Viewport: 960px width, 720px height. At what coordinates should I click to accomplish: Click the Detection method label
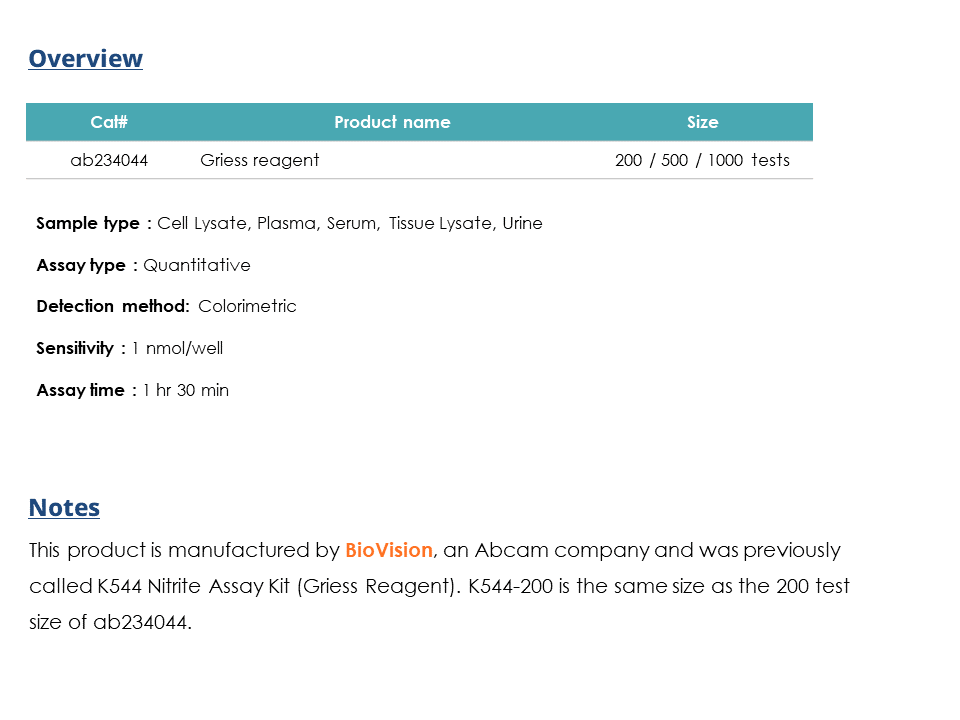pos(112,306)
